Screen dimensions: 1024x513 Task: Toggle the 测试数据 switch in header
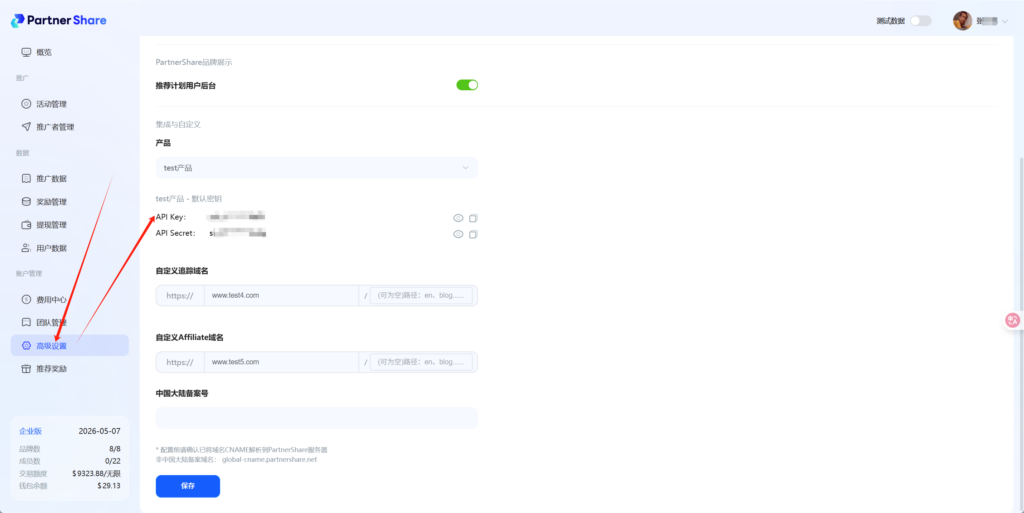920,20
